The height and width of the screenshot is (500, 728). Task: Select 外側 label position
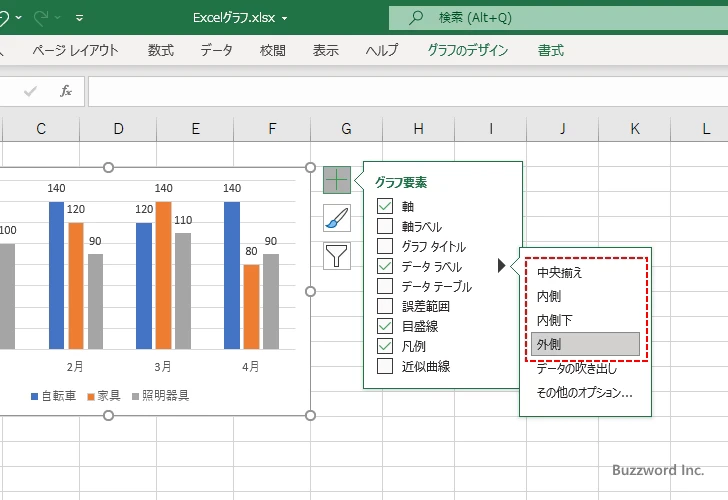[585, 344]
